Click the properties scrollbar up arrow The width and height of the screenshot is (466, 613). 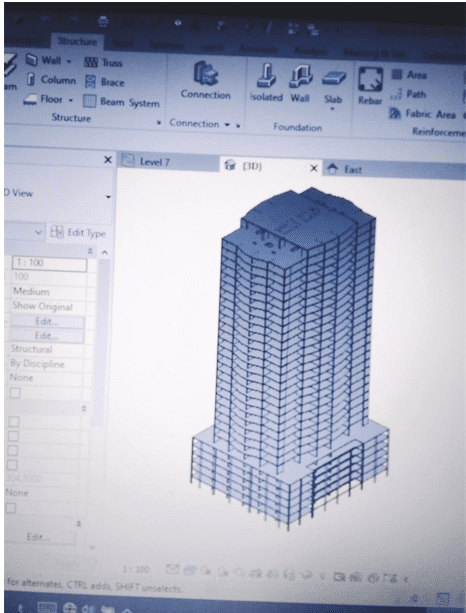coord(104,253)
